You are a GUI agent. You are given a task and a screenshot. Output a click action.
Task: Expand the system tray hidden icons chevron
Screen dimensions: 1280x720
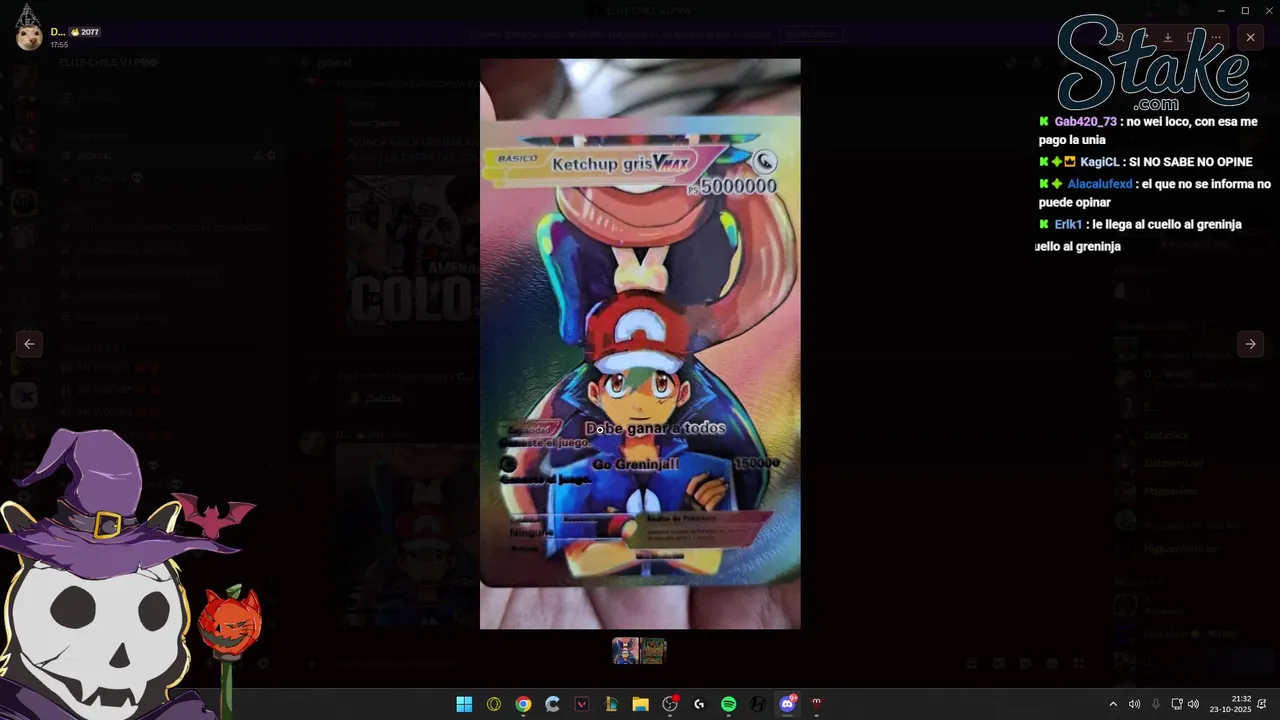coord(1113,704)
